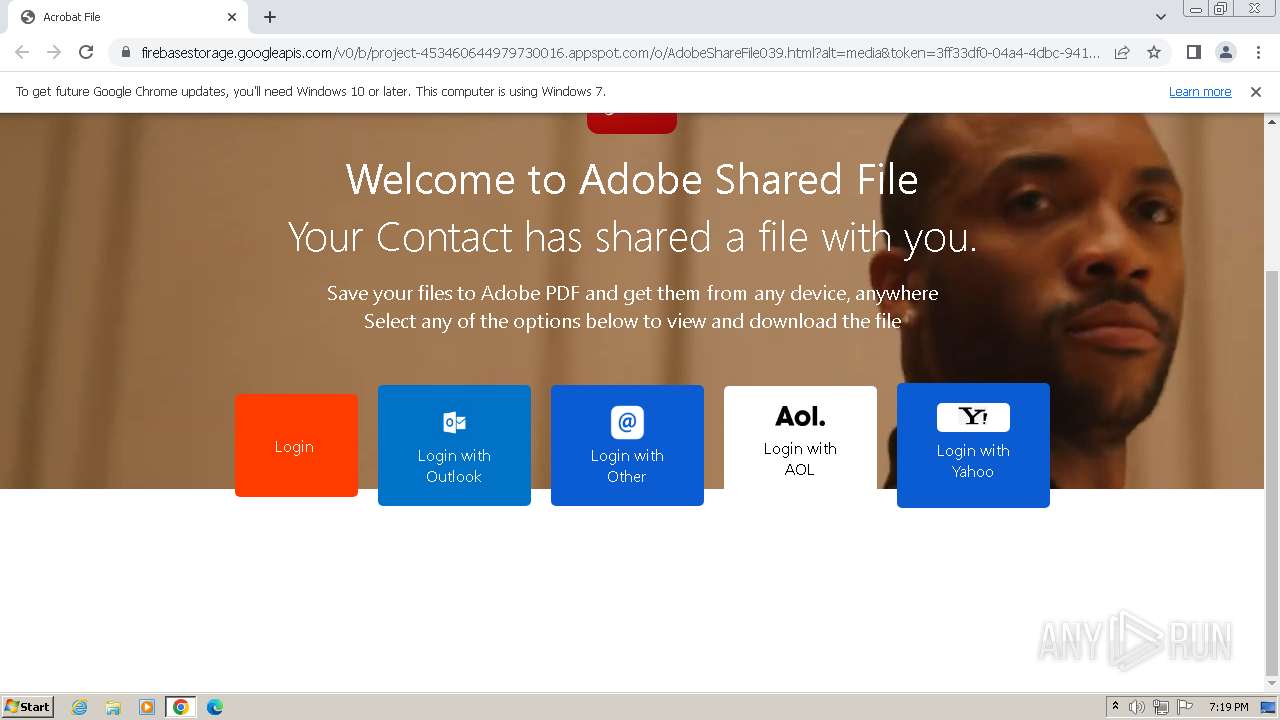Reload the page
This screenshot has width=1280, height=720.
(x=86, y=52)
